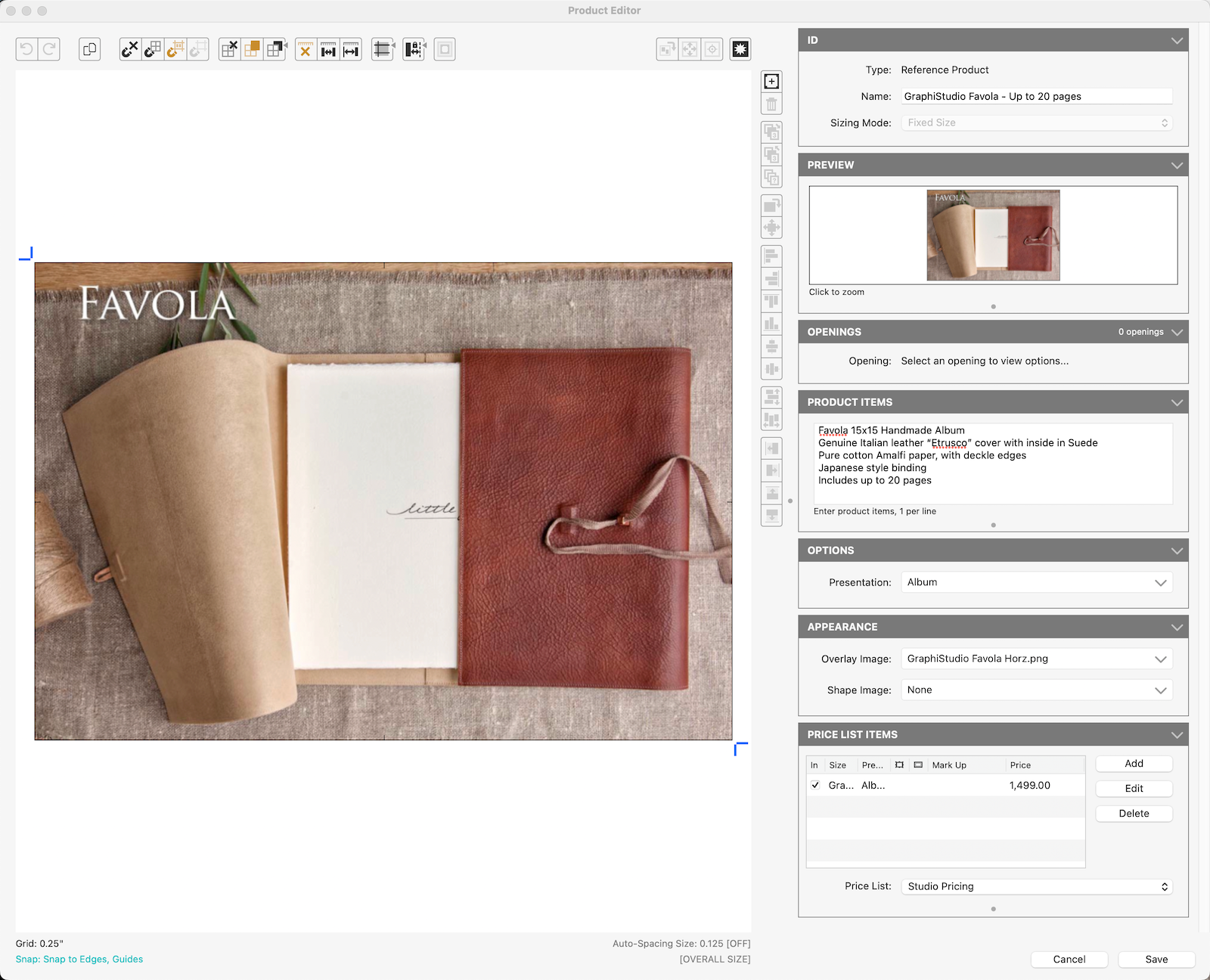Click the Favola preview thumbnail to zoom

(x=993, y=235)
